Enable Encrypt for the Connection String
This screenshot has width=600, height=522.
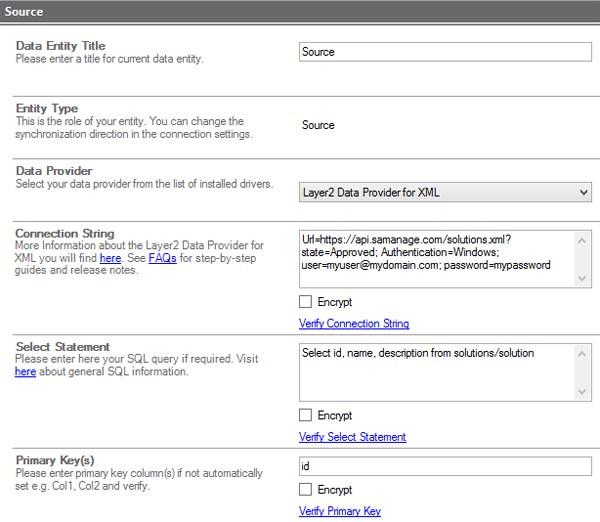(x=306, y=302)
